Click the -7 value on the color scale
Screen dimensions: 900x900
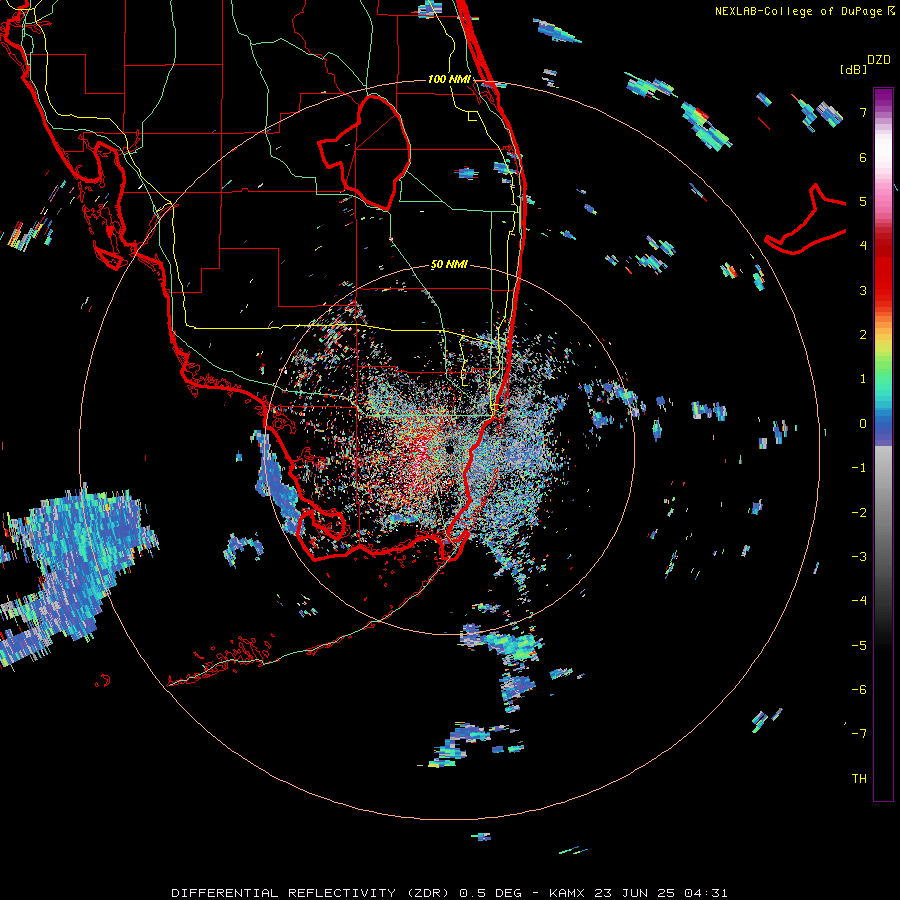click(x=859, y=734)
